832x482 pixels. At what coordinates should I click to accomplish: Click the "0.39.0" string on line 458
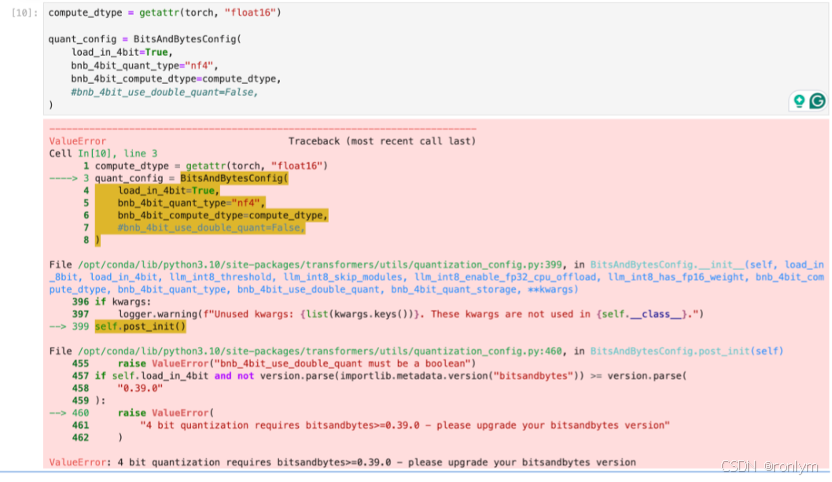140,388
